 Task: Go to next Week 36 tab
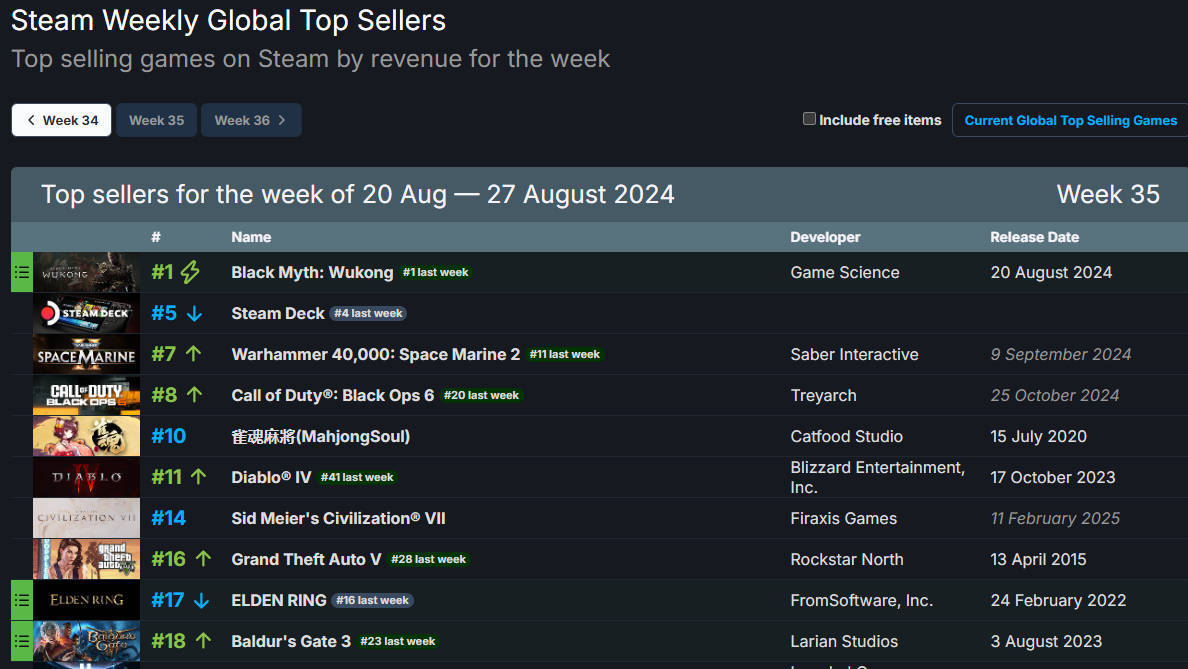click(x=251, y=120)
